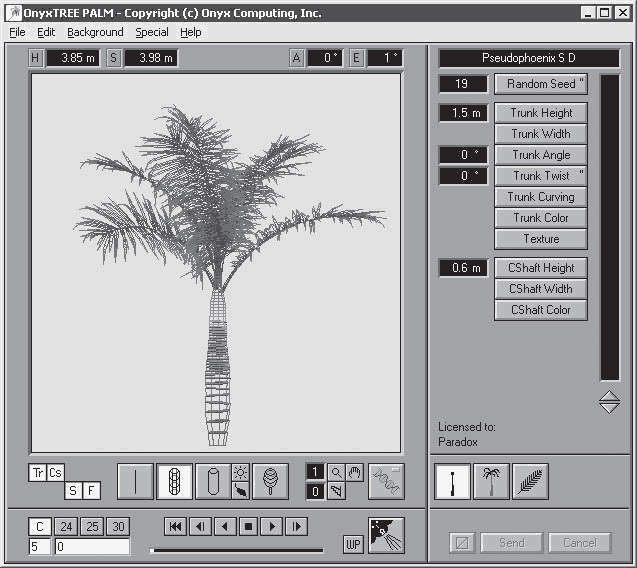Select the 30 frame rate button

tap(118, 527)
